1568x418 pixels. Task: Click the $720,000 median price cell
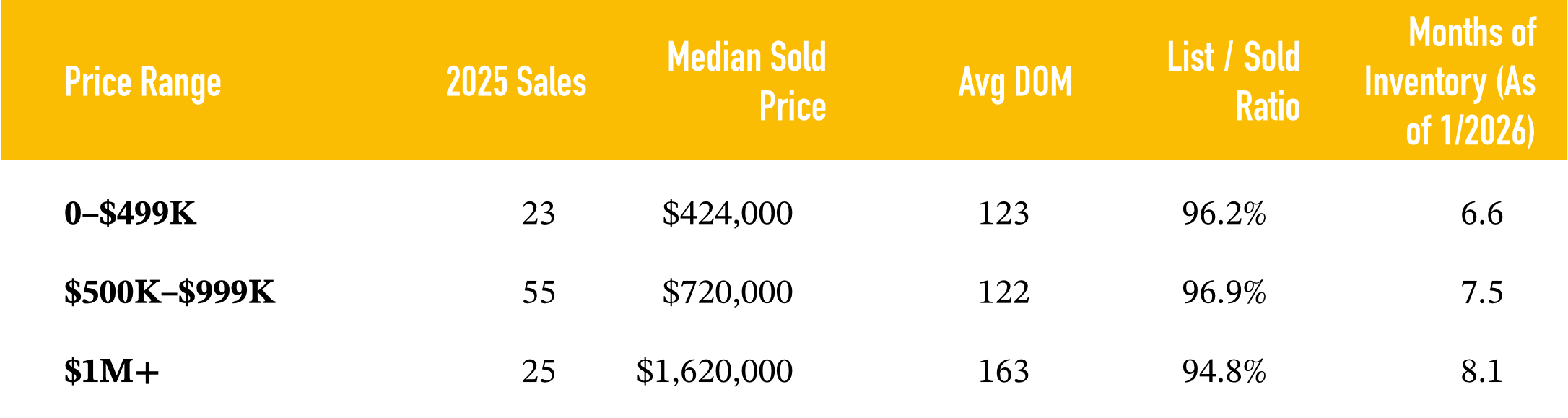[727, 292]
